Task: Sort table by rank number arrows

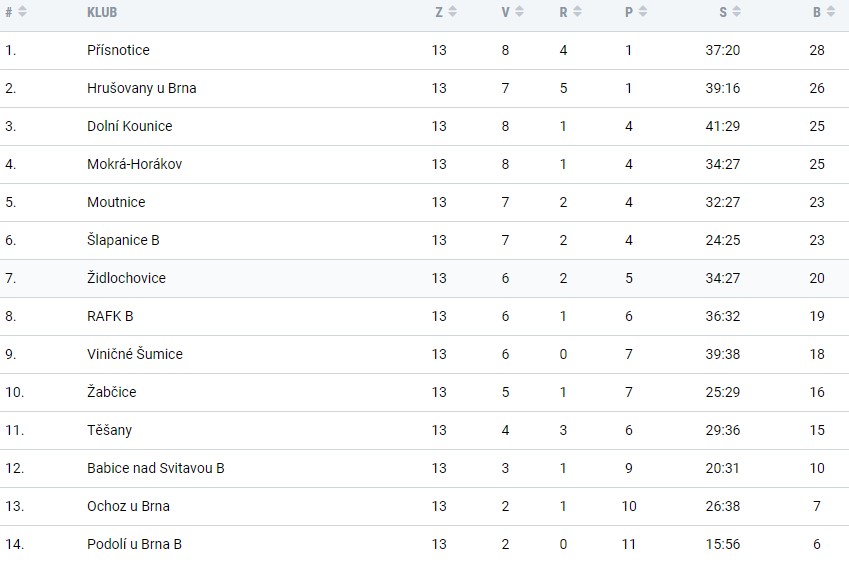Action: coord(22,12)
